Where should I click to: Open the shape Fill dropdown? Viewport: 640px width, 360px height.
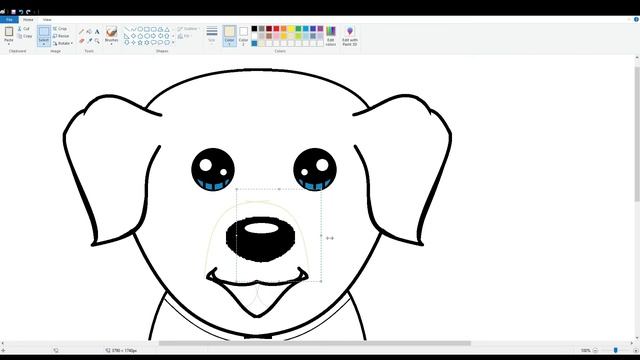pyautogui.click(x=184, y=36)
